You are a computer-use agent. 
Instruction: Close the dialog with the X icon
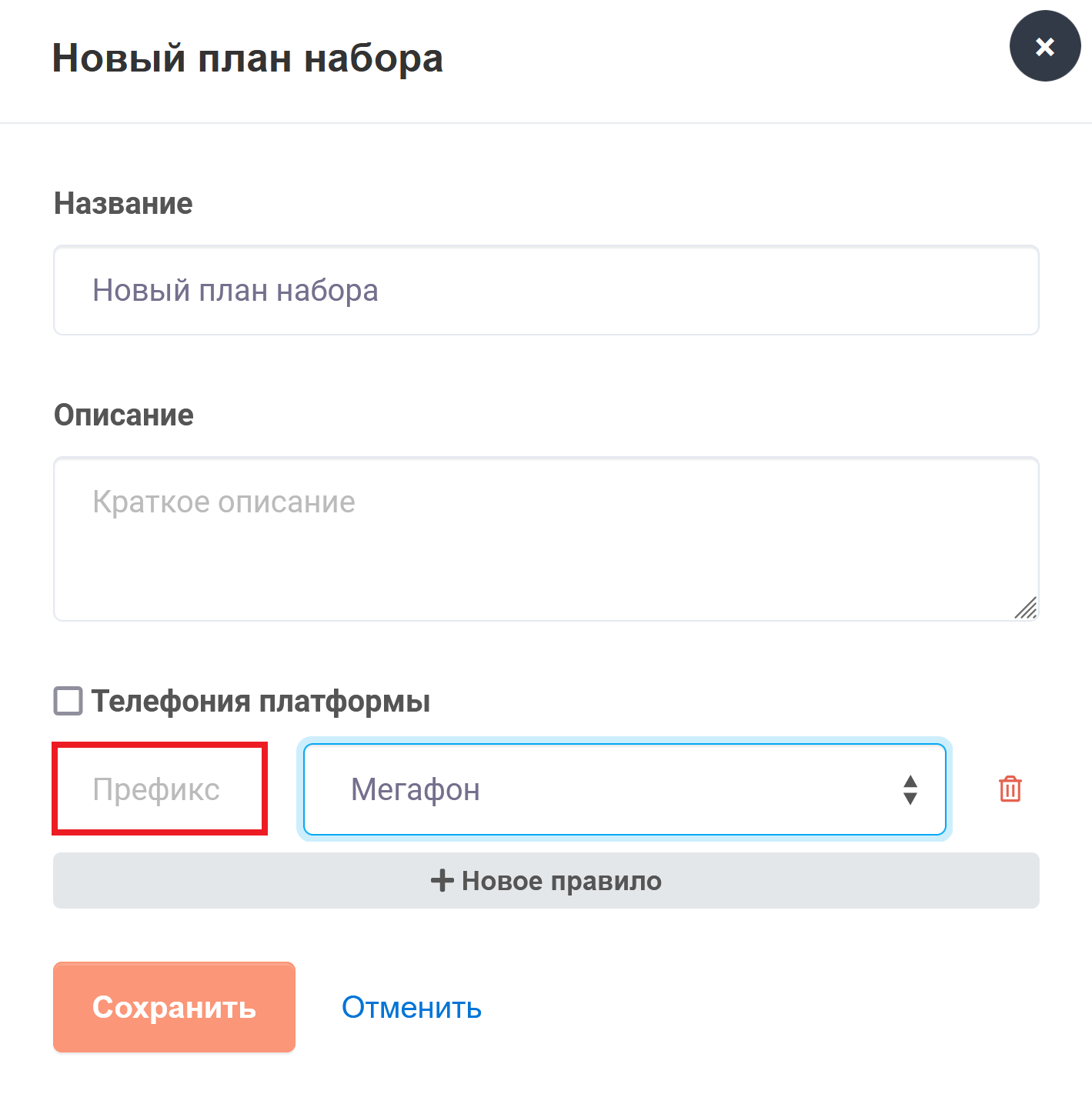pos(1045,46)
